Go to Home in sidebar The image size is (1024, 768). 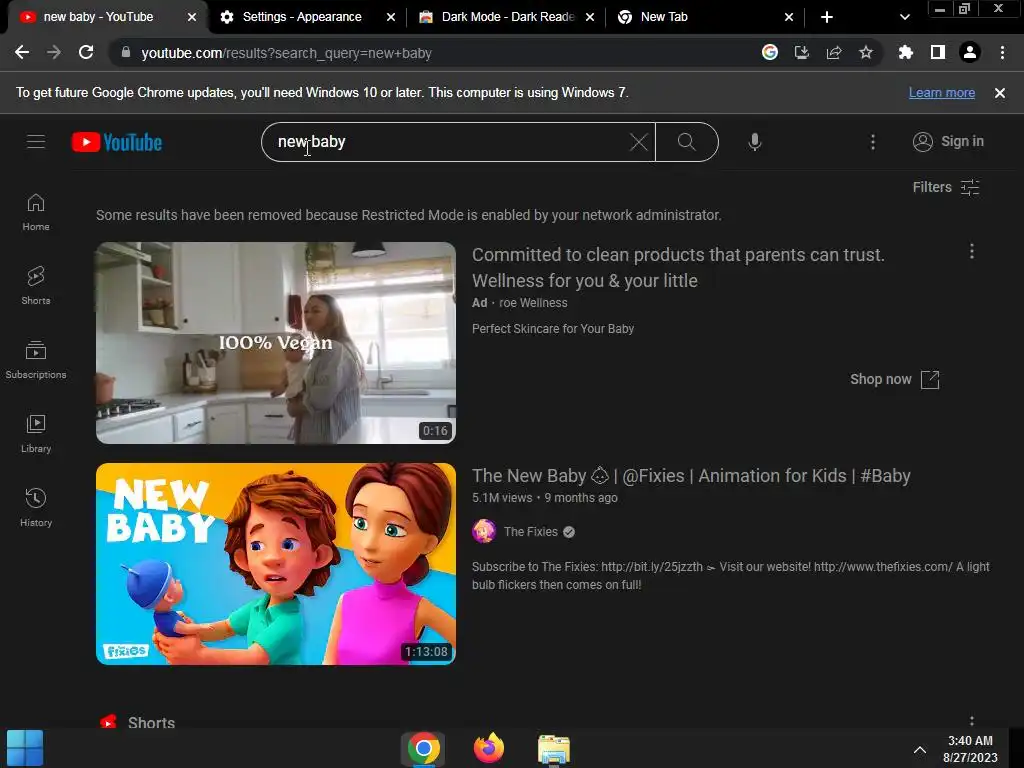pos(36,212)
